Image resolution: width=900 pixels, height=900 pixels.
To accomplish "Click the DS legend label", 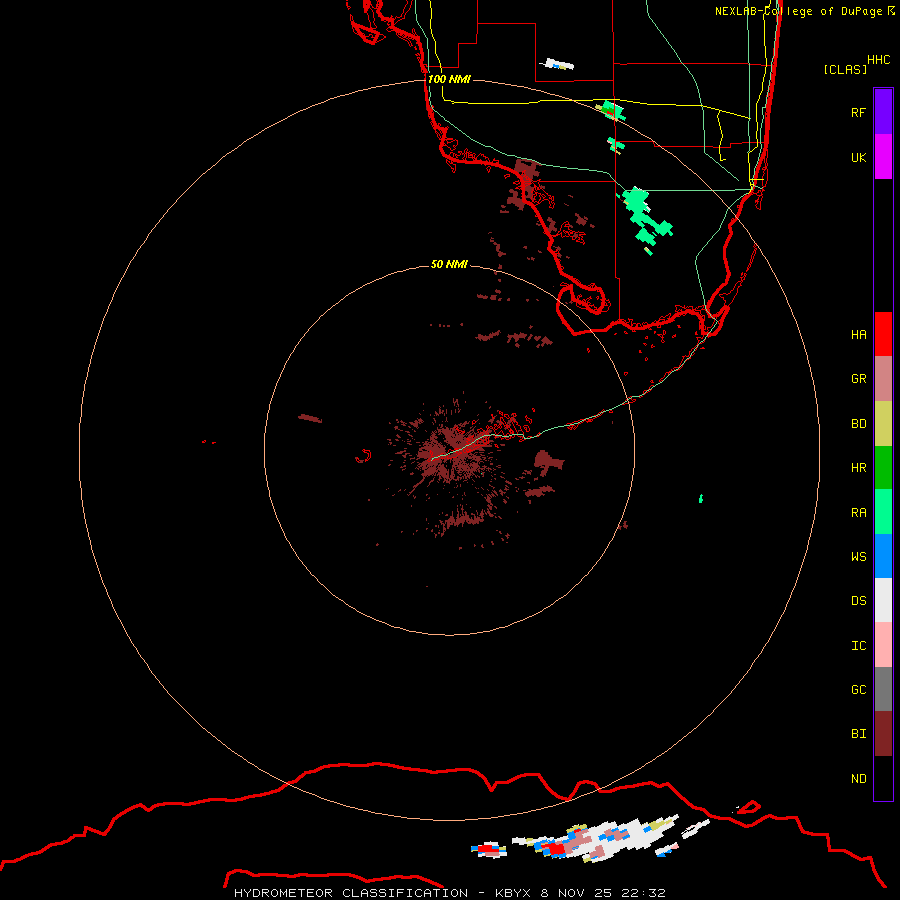I will (858, 600).
